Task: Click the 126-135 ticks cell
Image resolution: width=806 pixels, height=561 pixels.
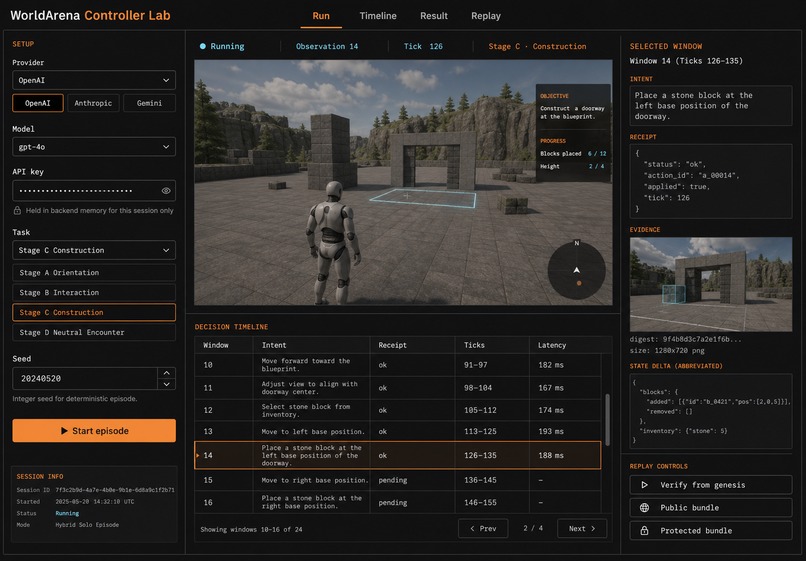Action: [480, 456]
